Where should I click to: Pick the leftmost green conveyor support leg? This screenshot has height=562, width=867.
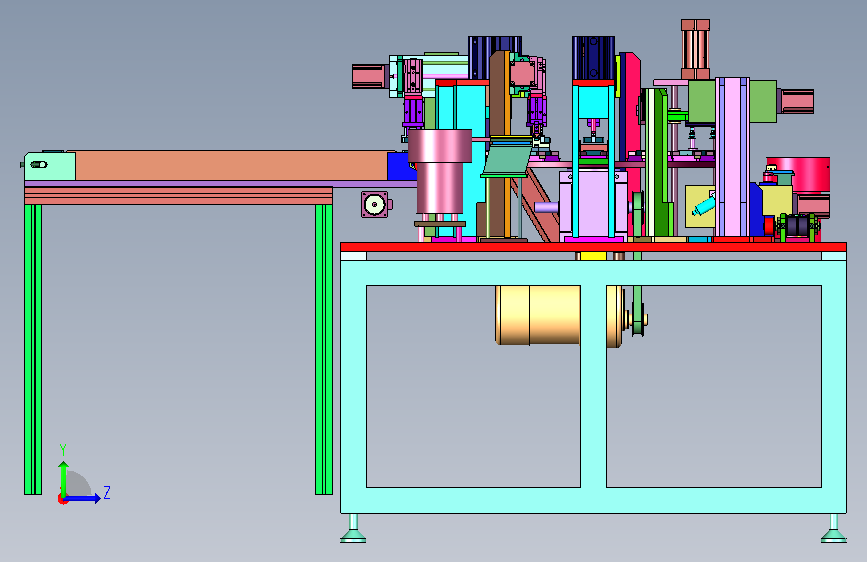[x=33, y=350]
